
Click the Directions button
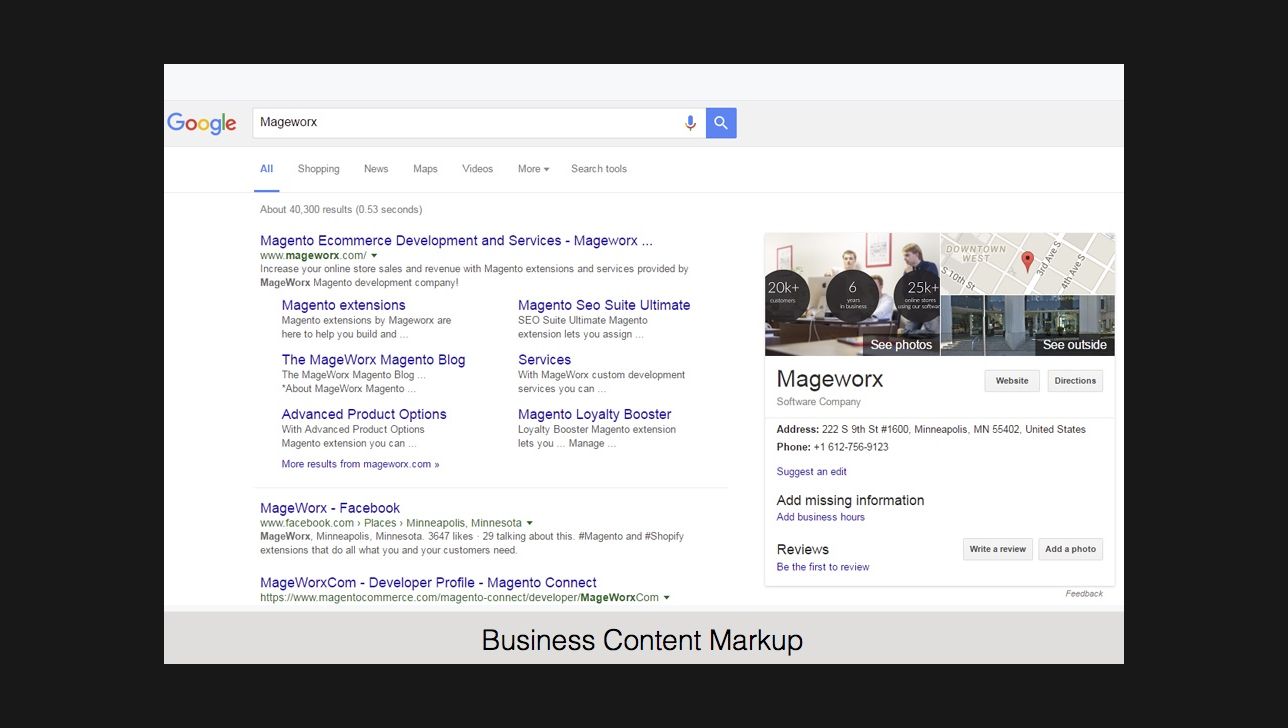coord(1075,381)
